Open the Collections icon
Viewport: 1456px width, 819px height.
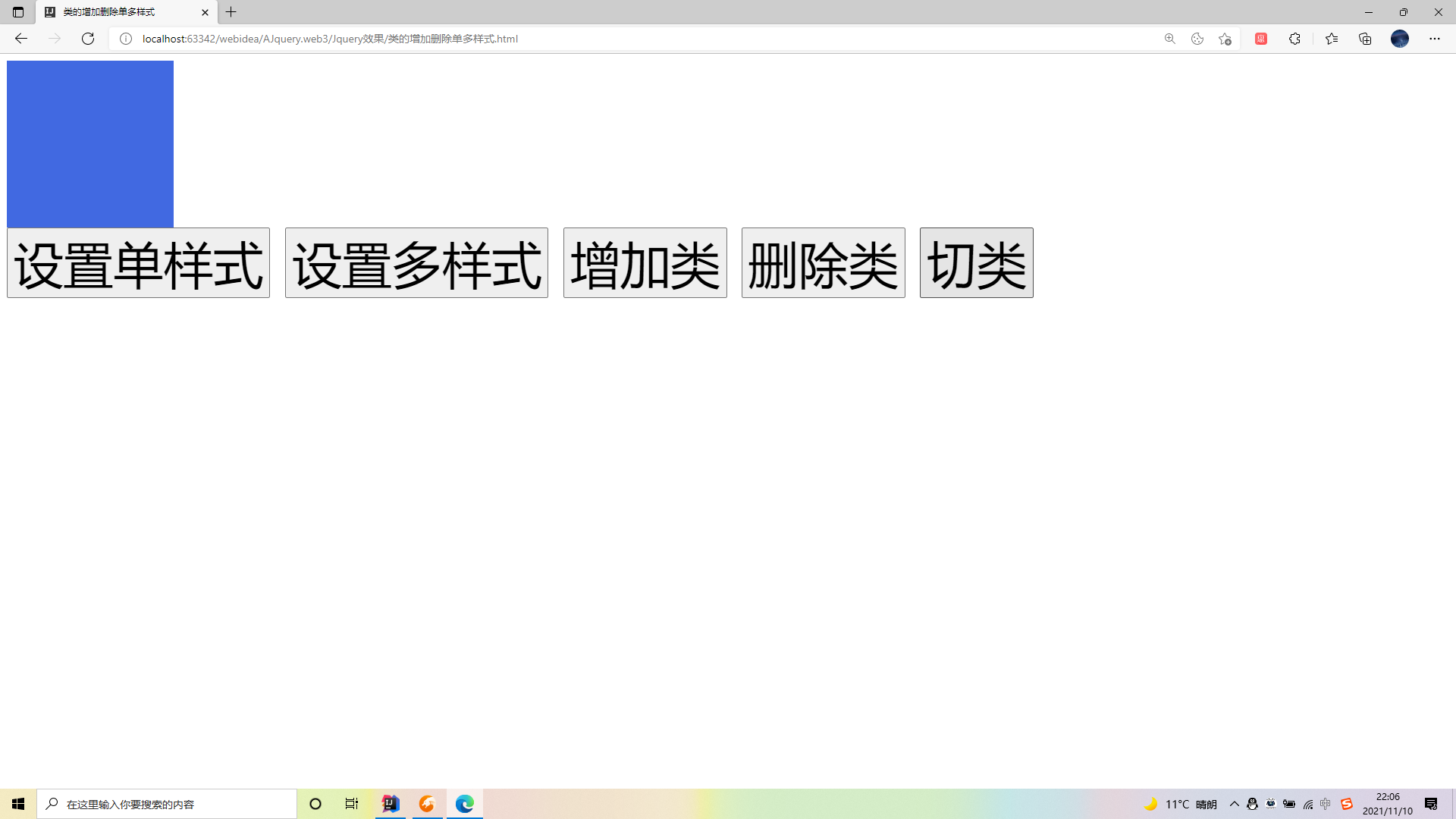1365,39
